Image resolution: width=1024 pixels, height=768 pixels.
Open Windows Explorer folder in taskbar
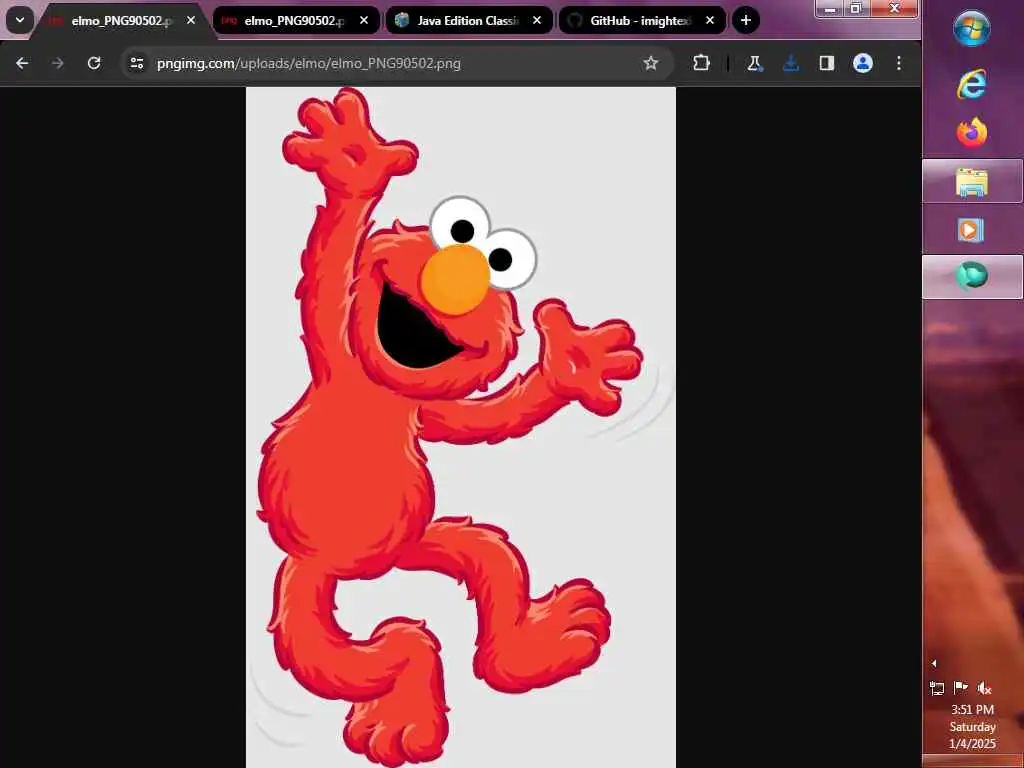click(972, 182)
